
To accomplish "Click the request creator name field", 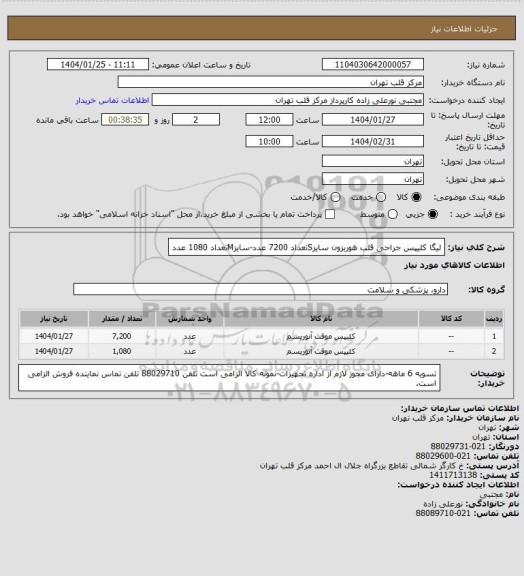I will (x=288, y=100).
